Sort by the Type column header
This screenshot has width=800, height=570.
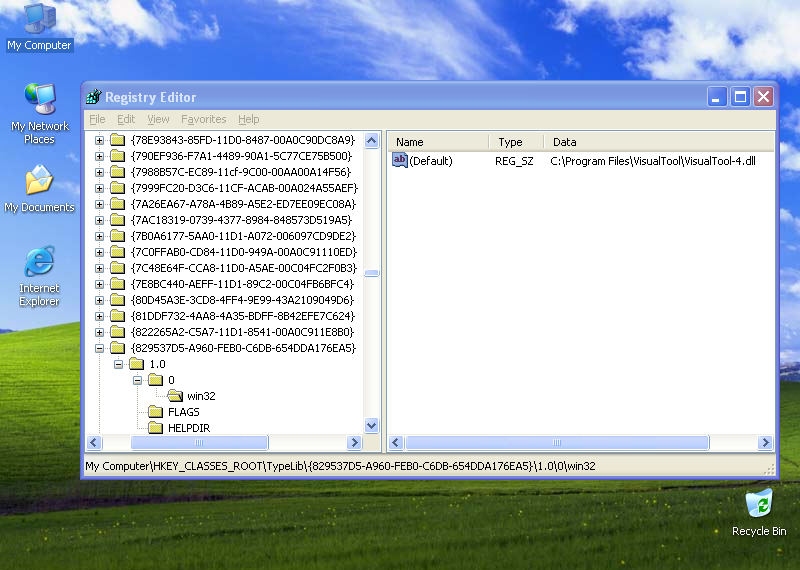click(x=516, y=142)
